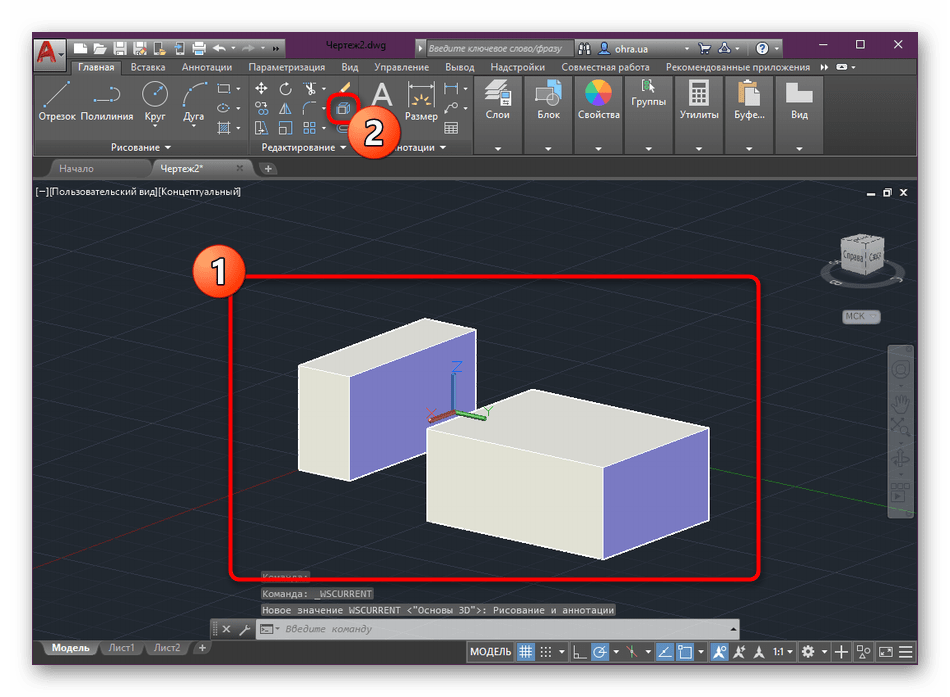Viewport: 950px width, 697px height.
Task: Click the Move tool icon in Редактирование
Action: pyautogui.click(x=262, y=89)
